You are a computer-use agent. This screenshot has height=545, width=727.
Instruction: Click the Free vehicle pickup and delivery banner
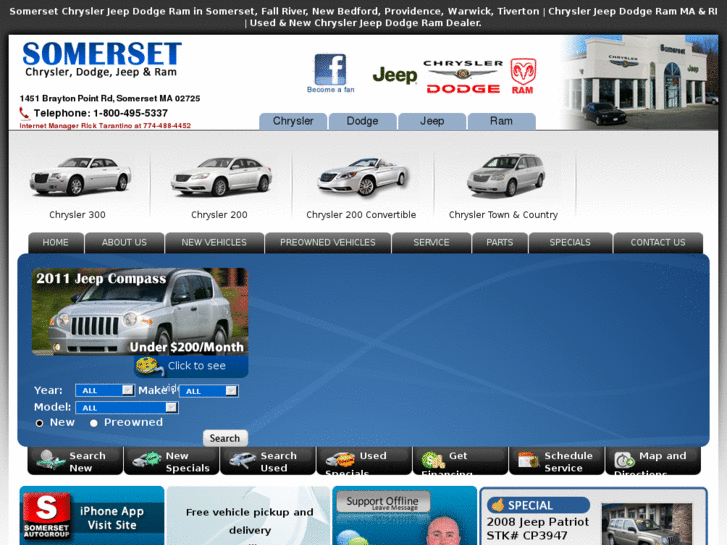249,516
